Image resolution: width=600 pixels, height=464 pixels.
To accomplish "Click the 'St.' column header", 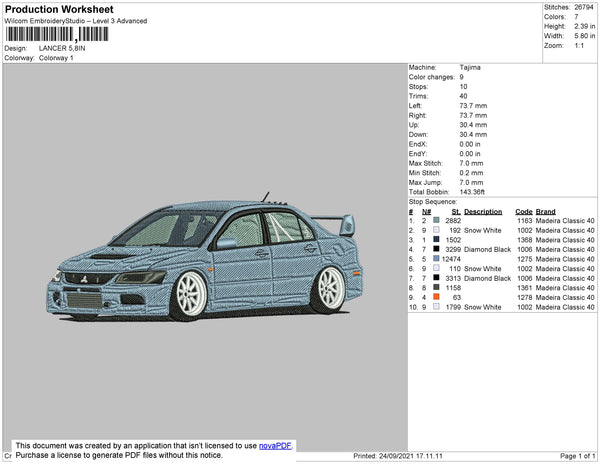I will [x=456, y=212].
